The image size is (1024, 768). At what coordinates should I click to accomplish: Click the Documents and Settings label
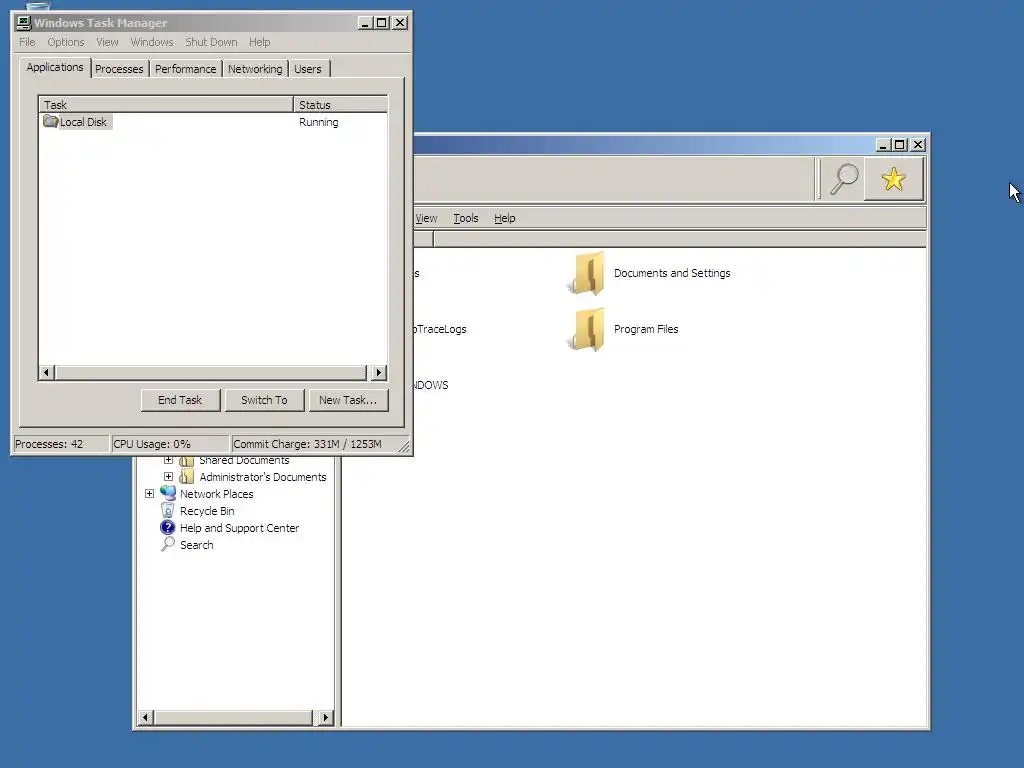pos(672,273)
